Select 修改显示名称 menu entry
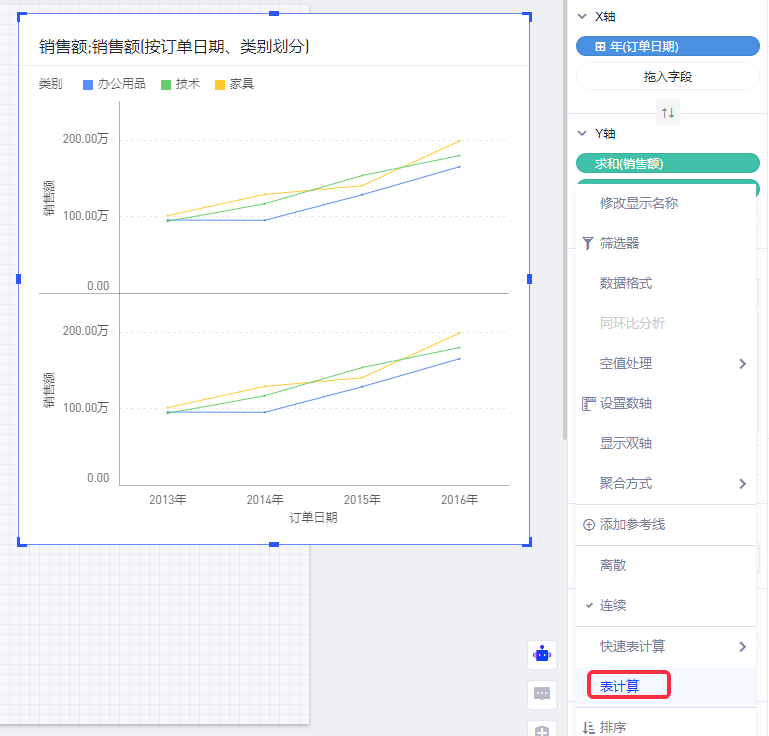Screen dimensions: 769x736 pos(638,203)
